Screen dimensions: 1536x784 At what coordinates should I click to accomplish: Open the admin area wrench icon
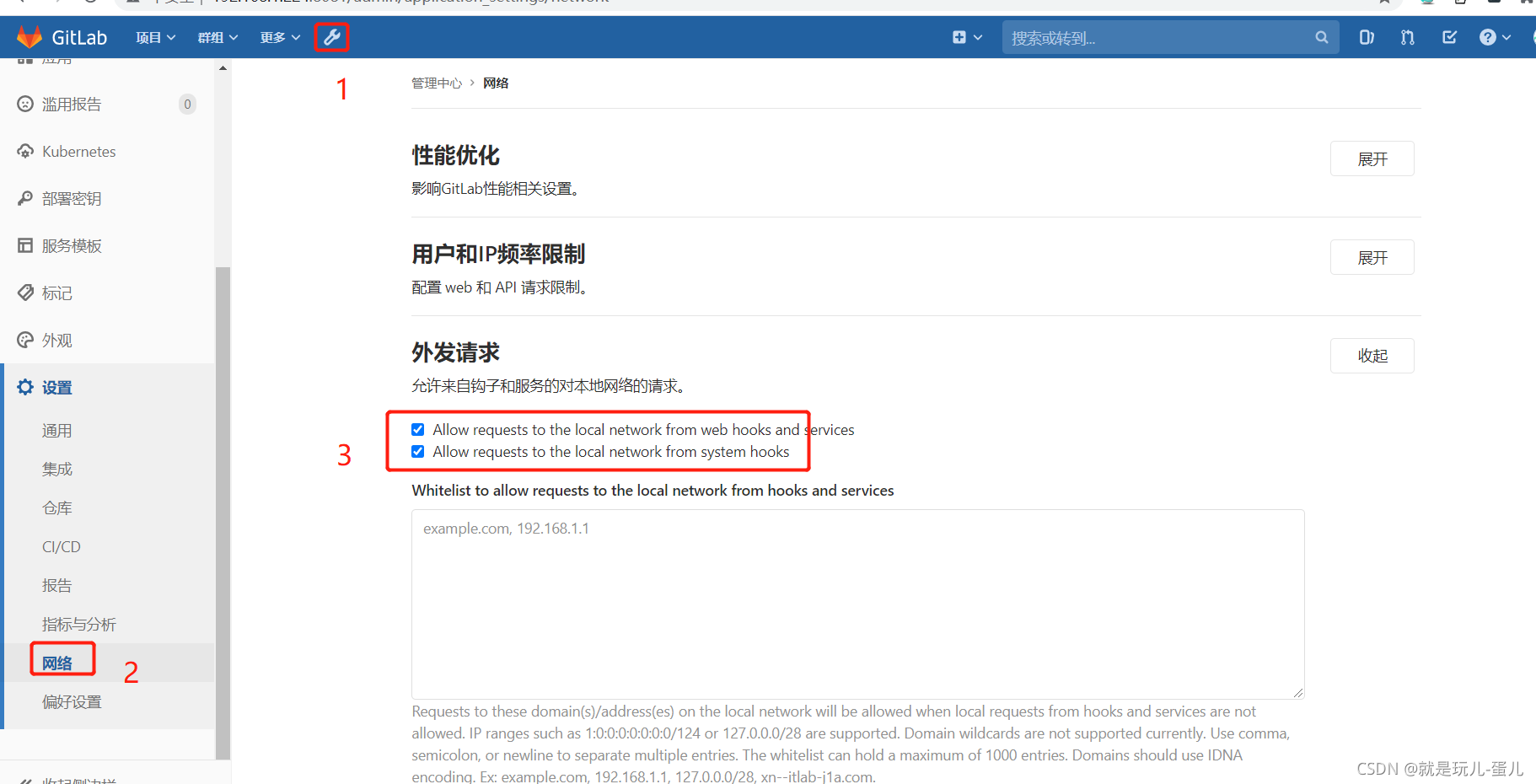tap(331, 37)
